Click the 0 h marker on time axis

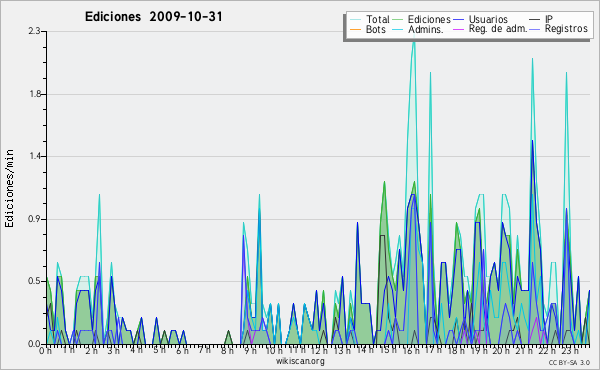[46, 350]
